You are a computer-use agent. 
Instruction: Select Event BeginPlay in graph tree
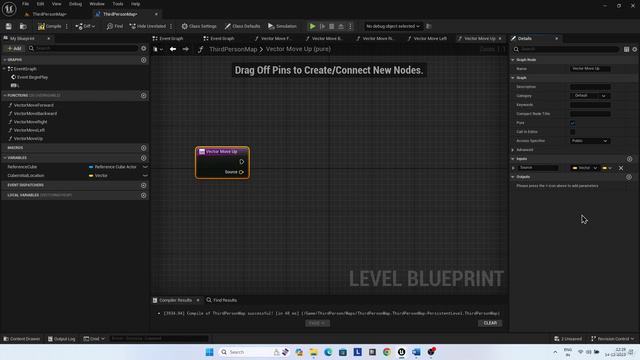click(x=32, y=77)
